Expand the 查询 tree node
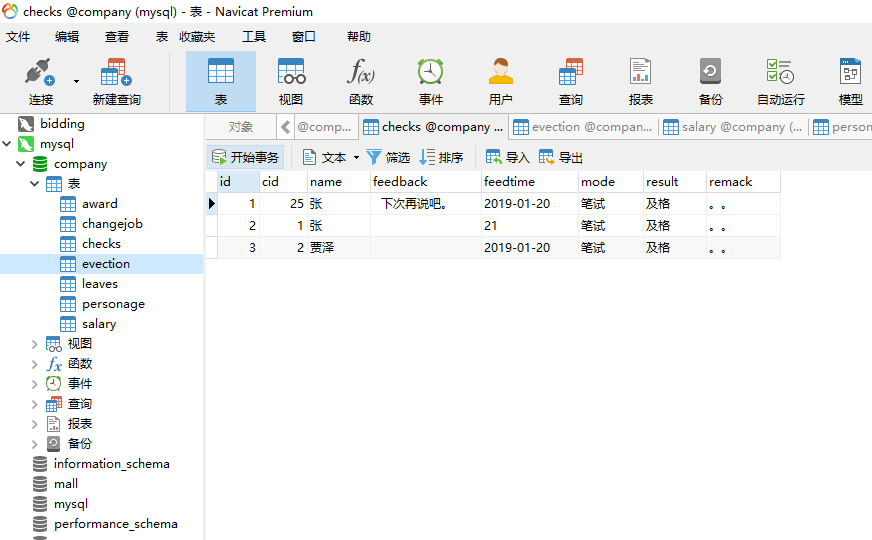872x540 pixels. [34, 404]
